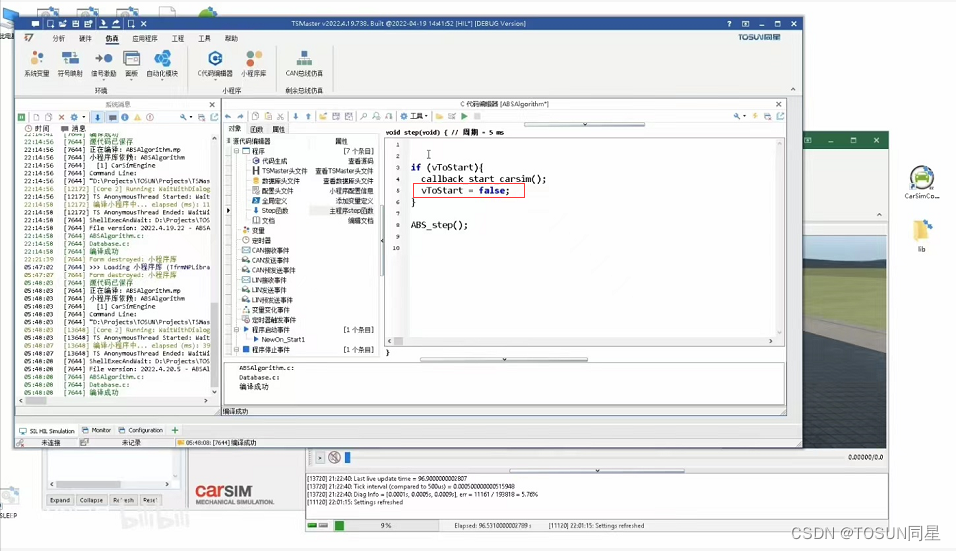Open 信号激励 signal stimulus tool
This screenshot has width=956, height=551.
[103, 64]
